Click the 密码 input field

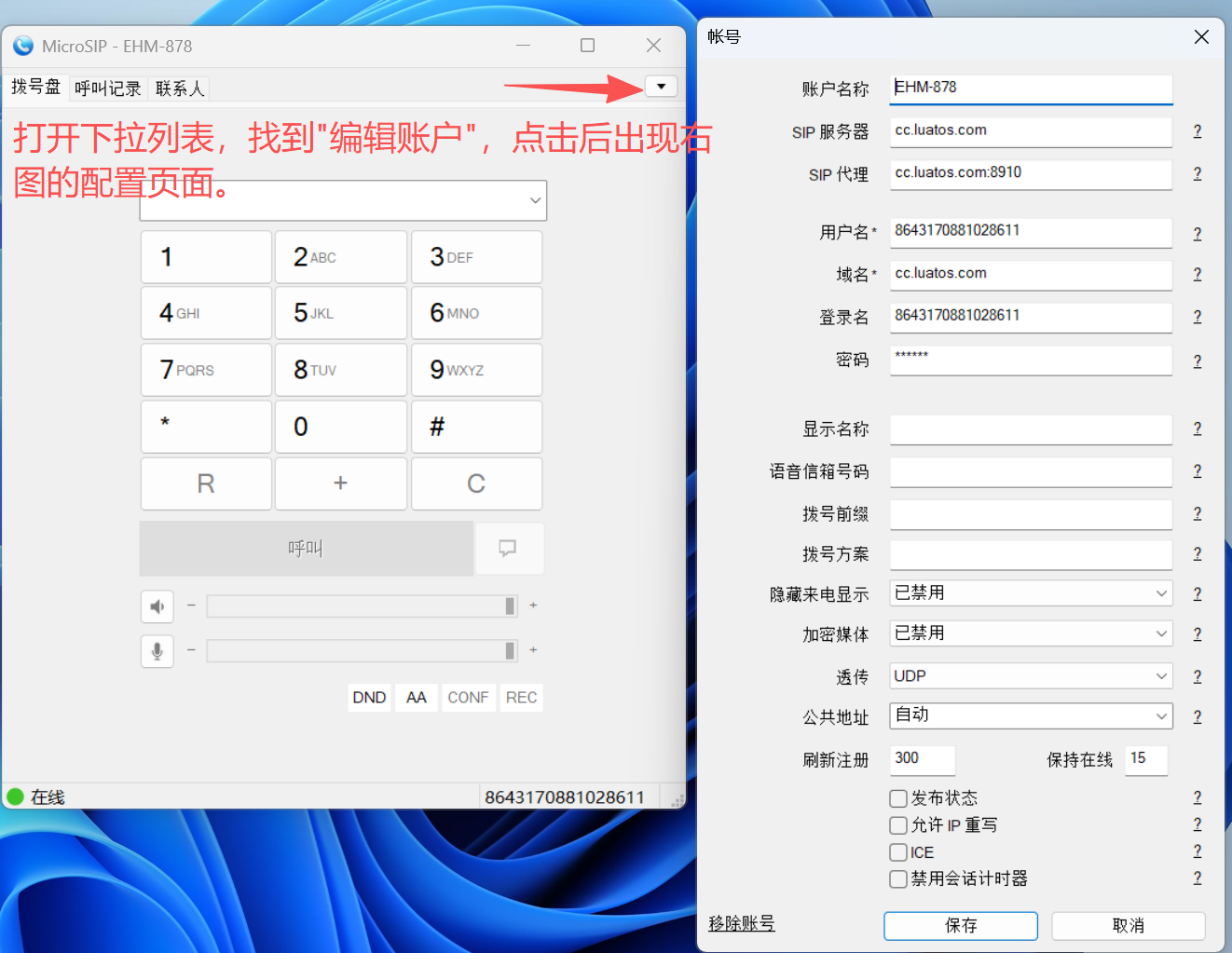(x=1031, y=361)
